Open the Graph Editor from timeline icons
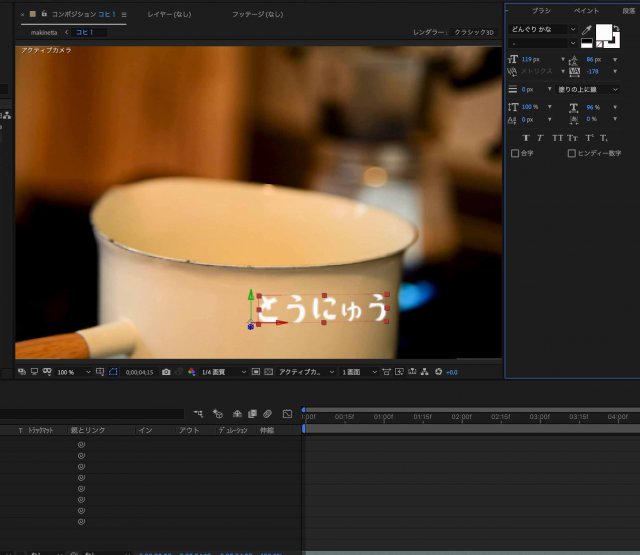 pos(287,413)
